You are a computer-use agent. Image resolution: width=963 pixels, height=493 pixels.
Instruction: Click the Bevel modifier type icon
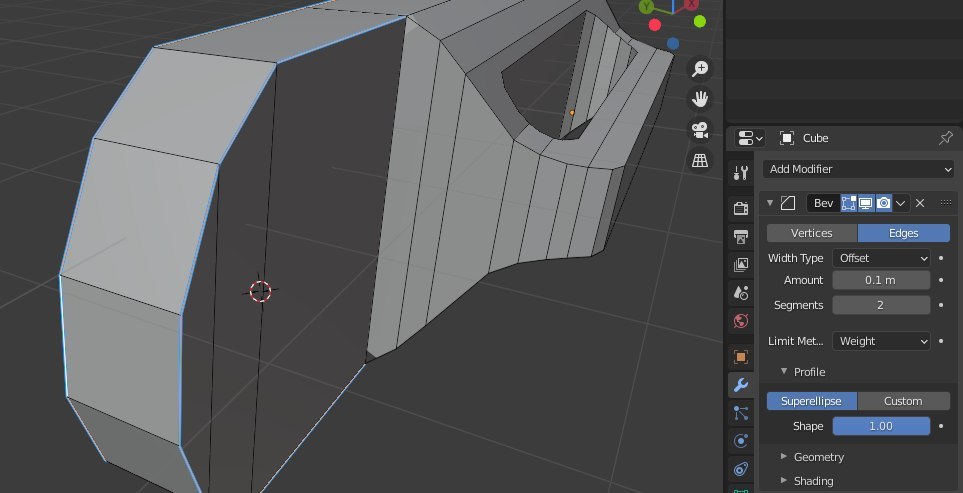pos(788,203)
